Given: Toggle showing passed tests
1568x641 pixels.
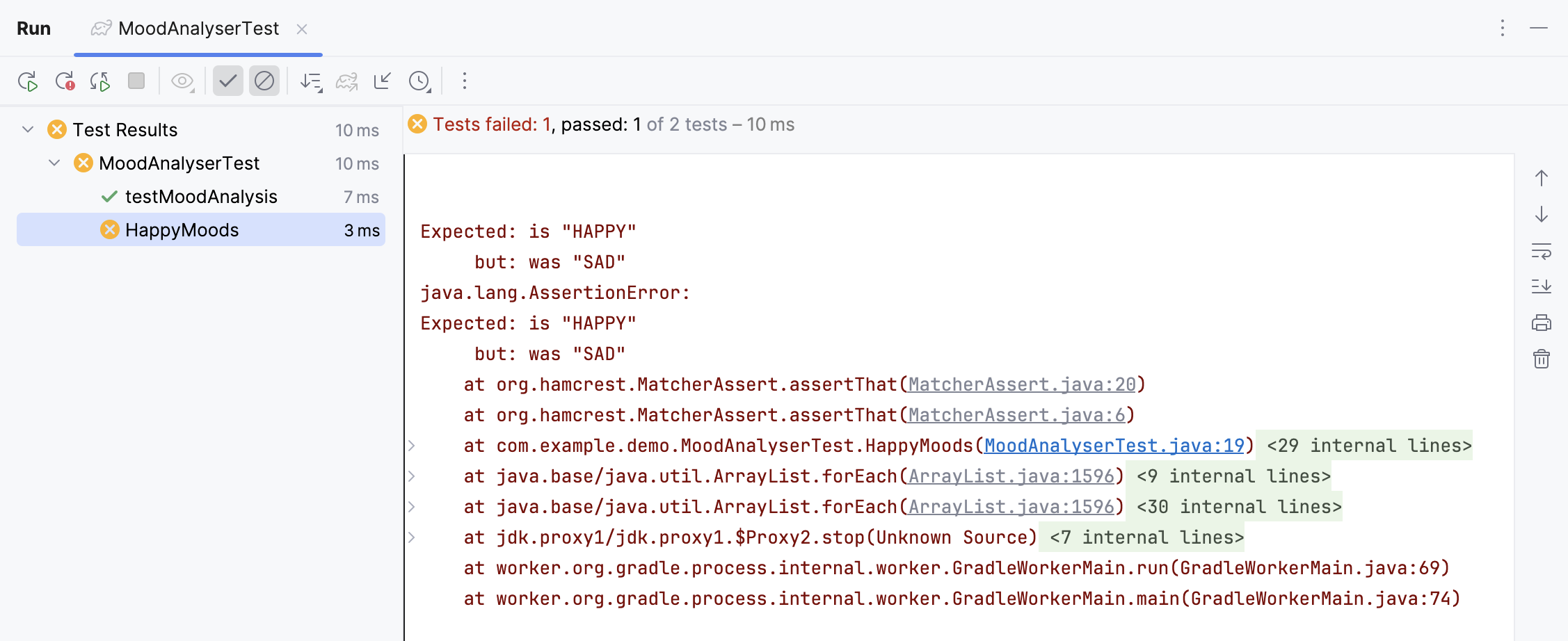Looking at the screenshot, I should [x=228, y=81].
